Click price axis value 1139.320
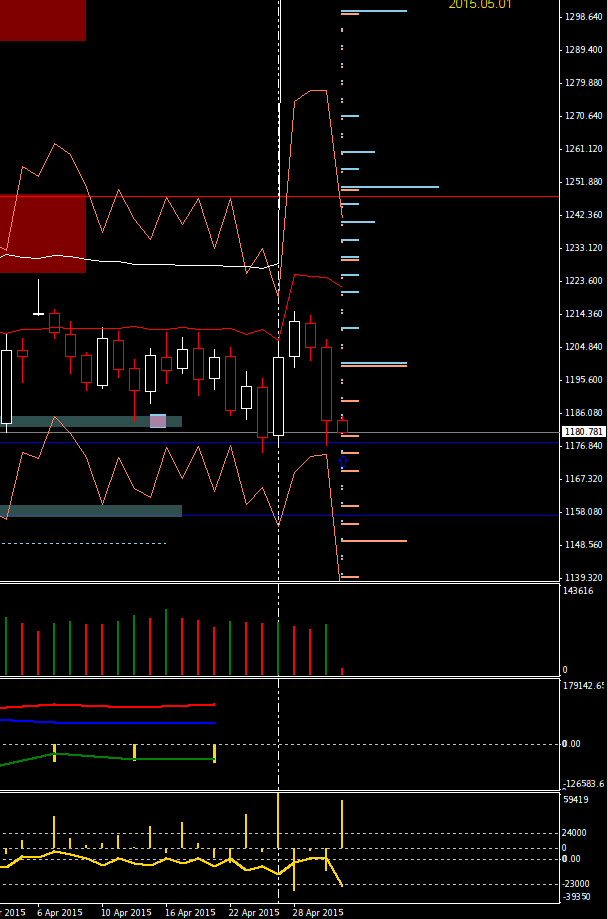 coord(583,578)
